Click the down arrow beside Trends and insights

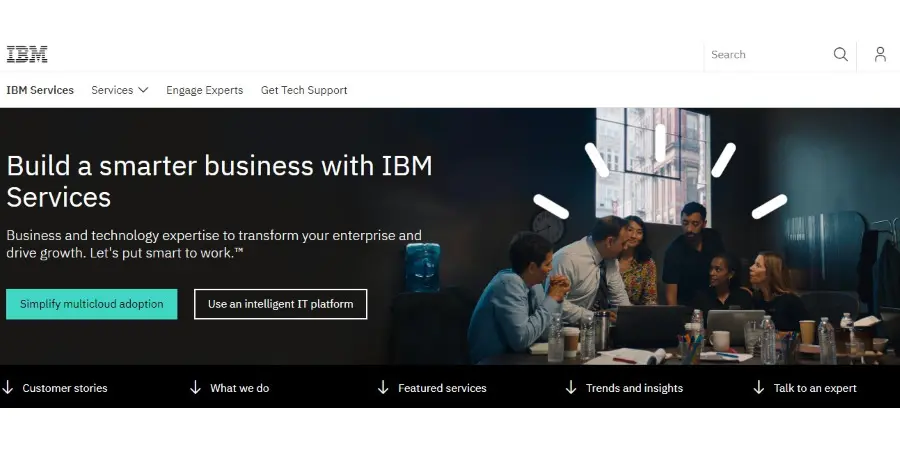571,387
